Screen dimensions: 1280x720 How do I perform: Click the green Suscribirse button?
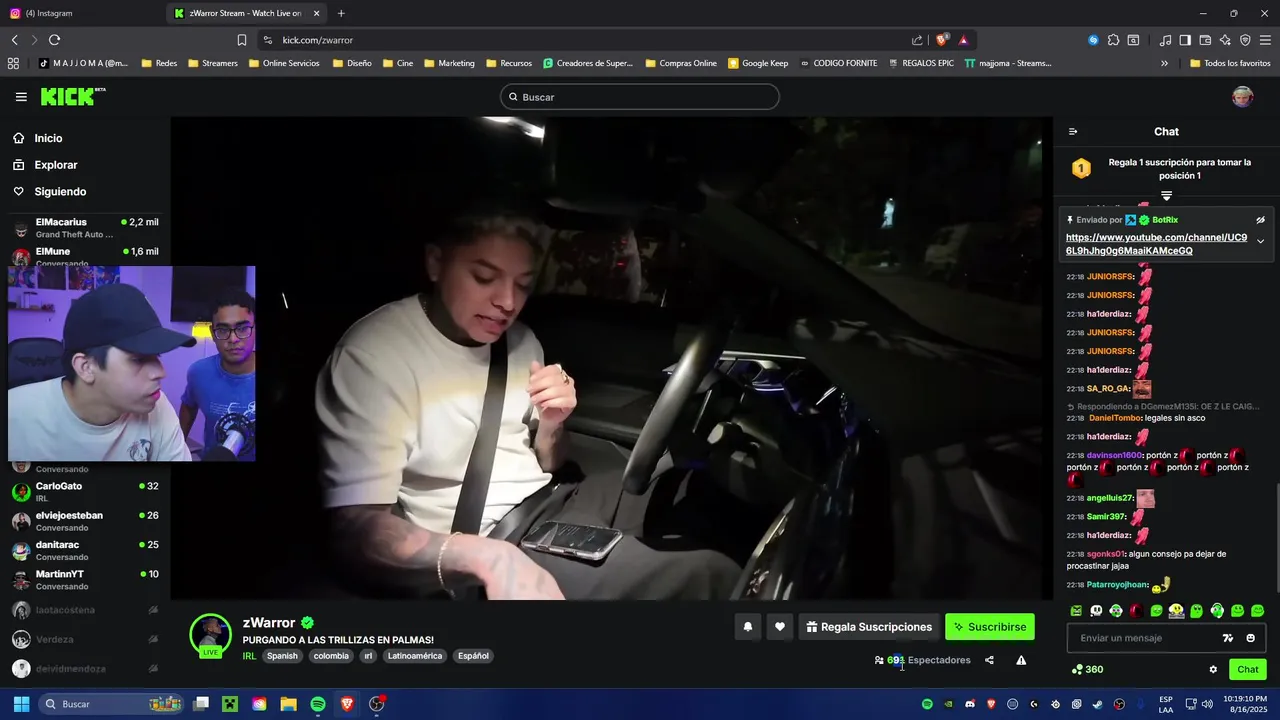pyautogui.click(x=990, y=627)
